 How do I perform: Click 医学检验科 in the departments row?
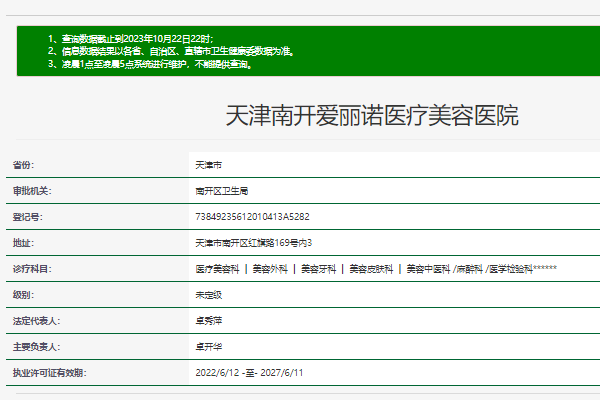click(511, 269)
